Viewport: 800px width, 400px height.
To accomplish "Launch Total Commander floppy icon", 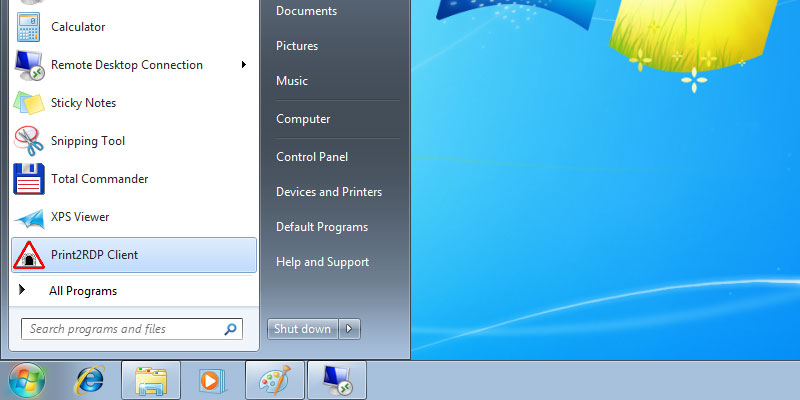I will pyautogui.click(x=28, y=179).
